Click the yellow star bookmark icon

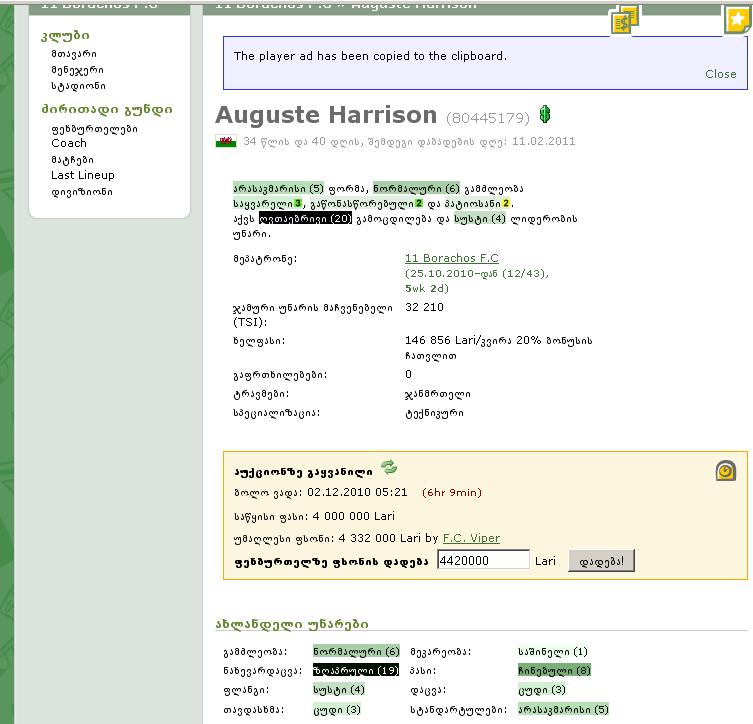point(738,20)
